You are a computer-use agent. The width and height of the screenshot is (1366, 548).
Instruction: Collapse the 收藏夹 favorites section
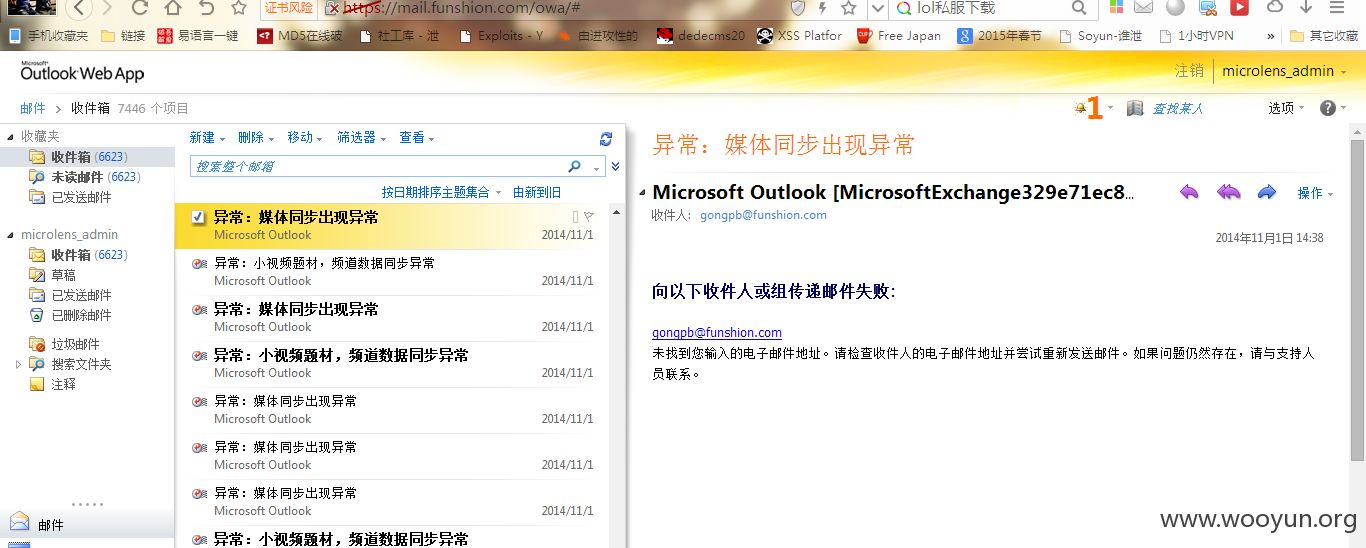pos(11,136)
